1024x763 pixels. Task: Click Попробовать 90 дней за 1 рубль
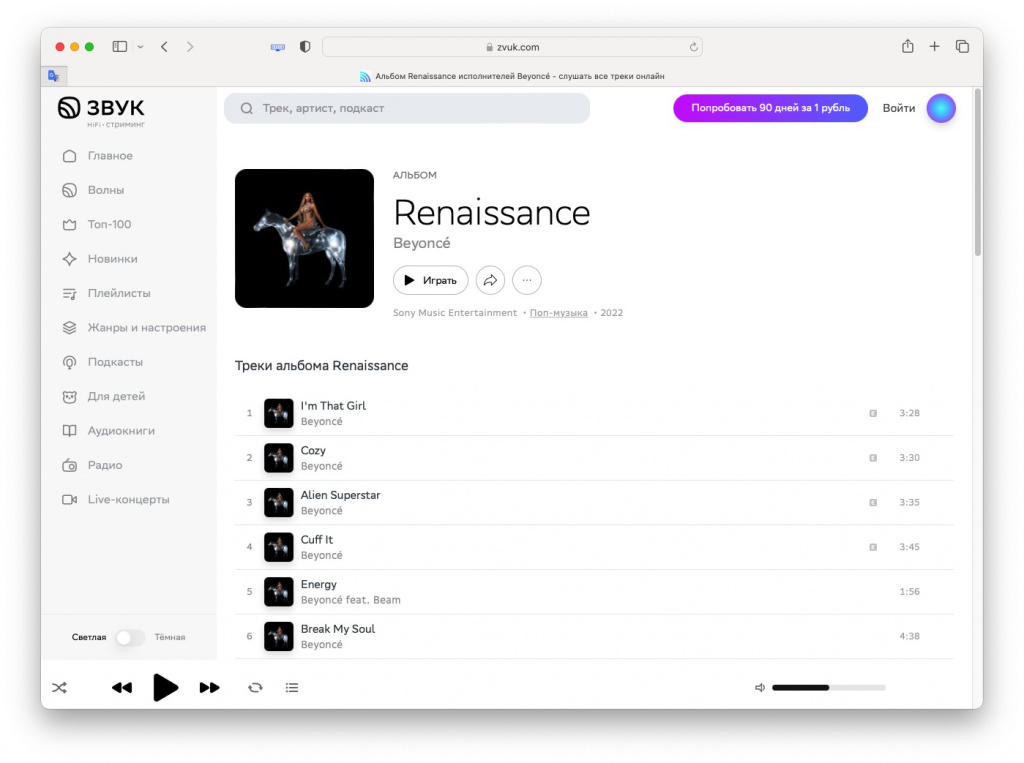770,108
